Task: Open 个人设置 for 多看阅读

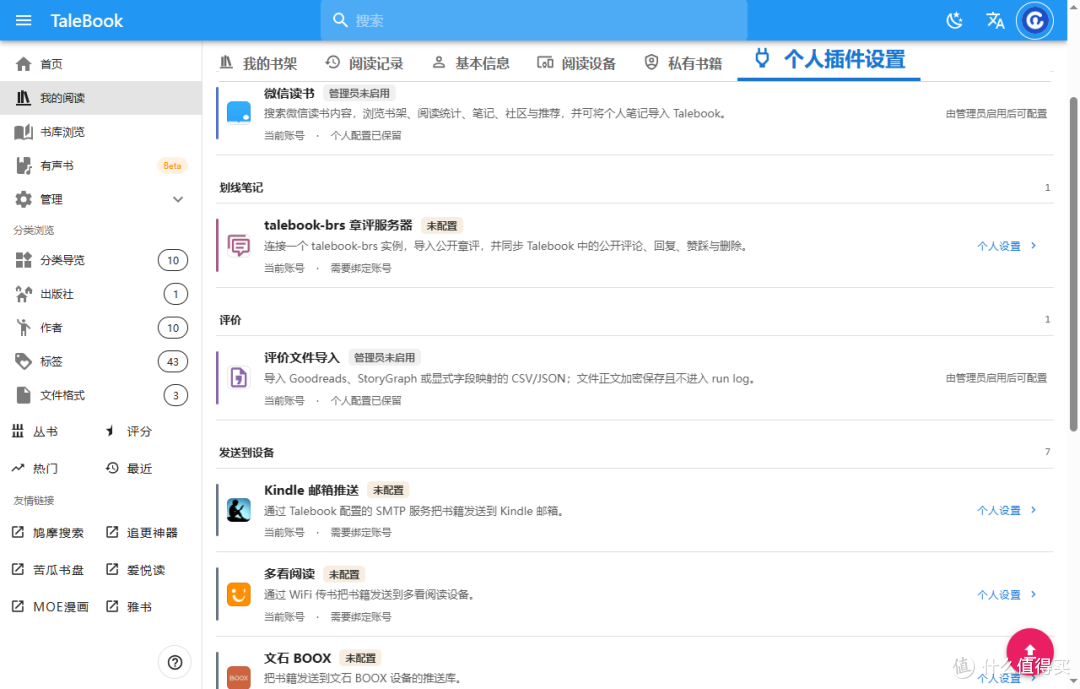Action: click(x=1006, y=595)
